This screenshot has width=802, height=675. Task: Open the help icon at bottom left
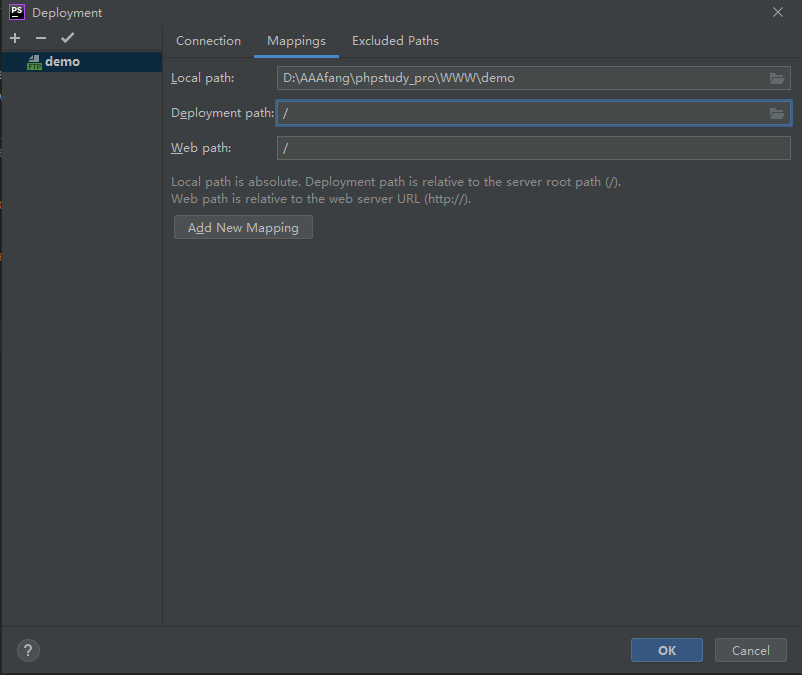pos(27,650)
